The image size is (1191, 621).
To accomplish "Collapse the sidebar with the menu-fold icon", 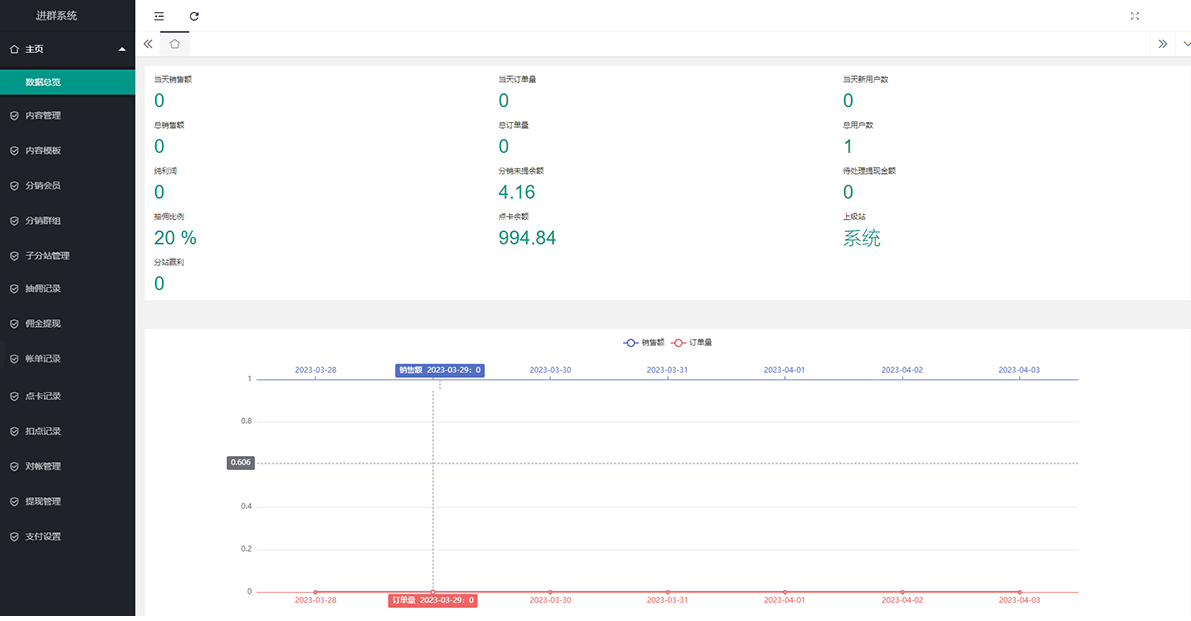I will tap(159, 16).
